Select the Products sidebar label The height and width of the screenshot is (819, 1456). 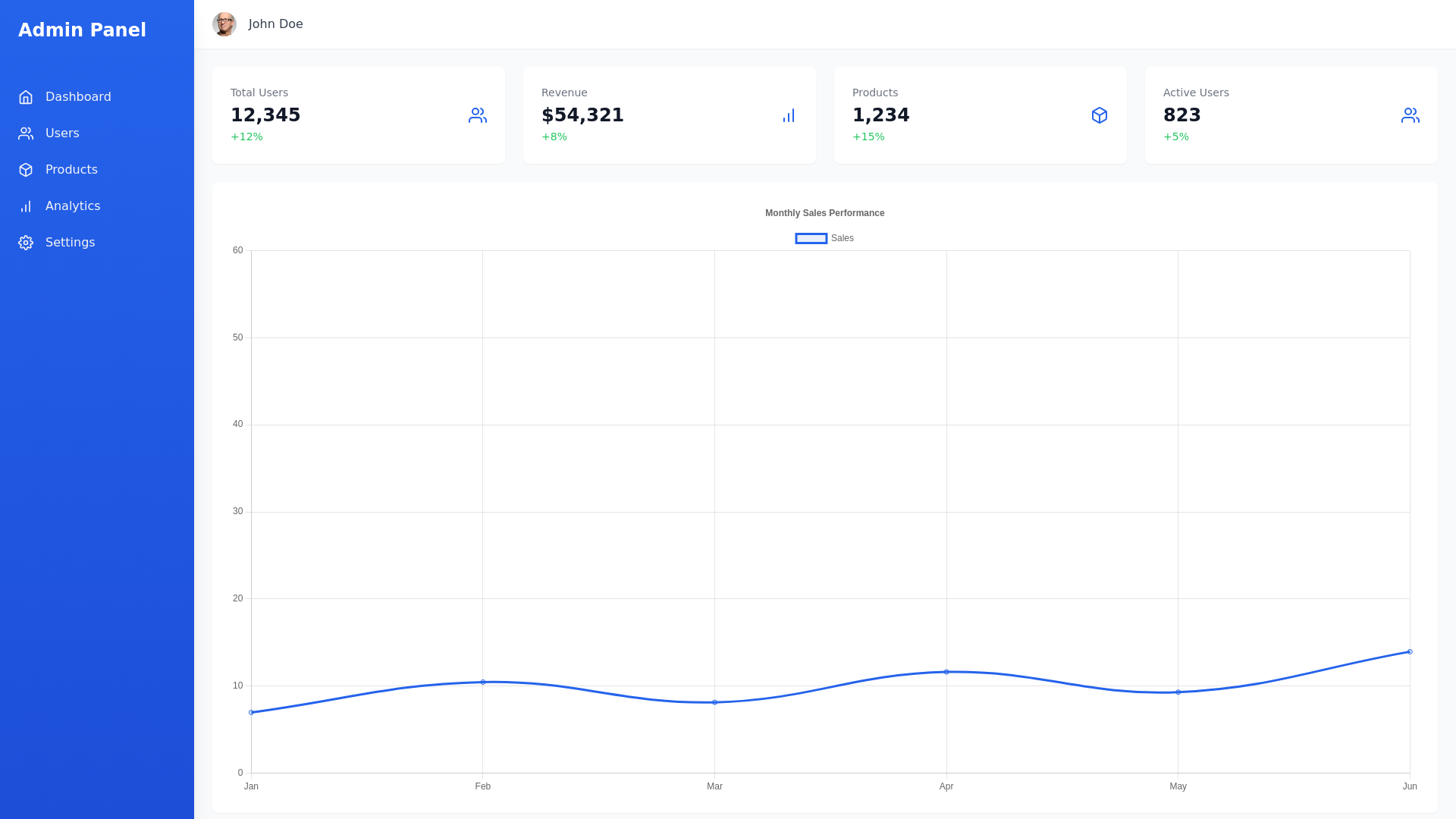(71, 170)
